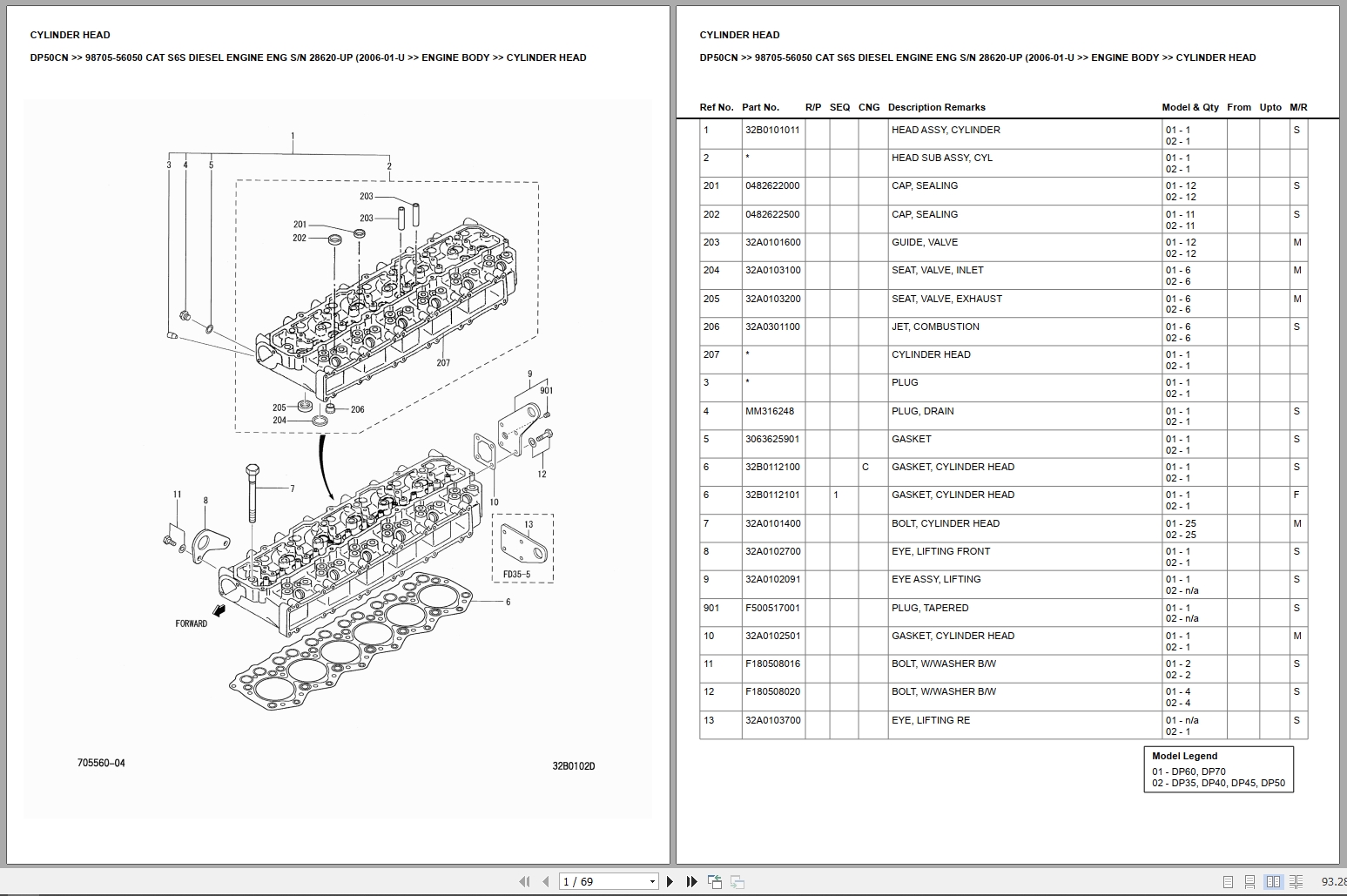Click the go-to-next-view icon
Image resolution: width=1347 pixels, height=896 pixels.
[x=737, y=881]
